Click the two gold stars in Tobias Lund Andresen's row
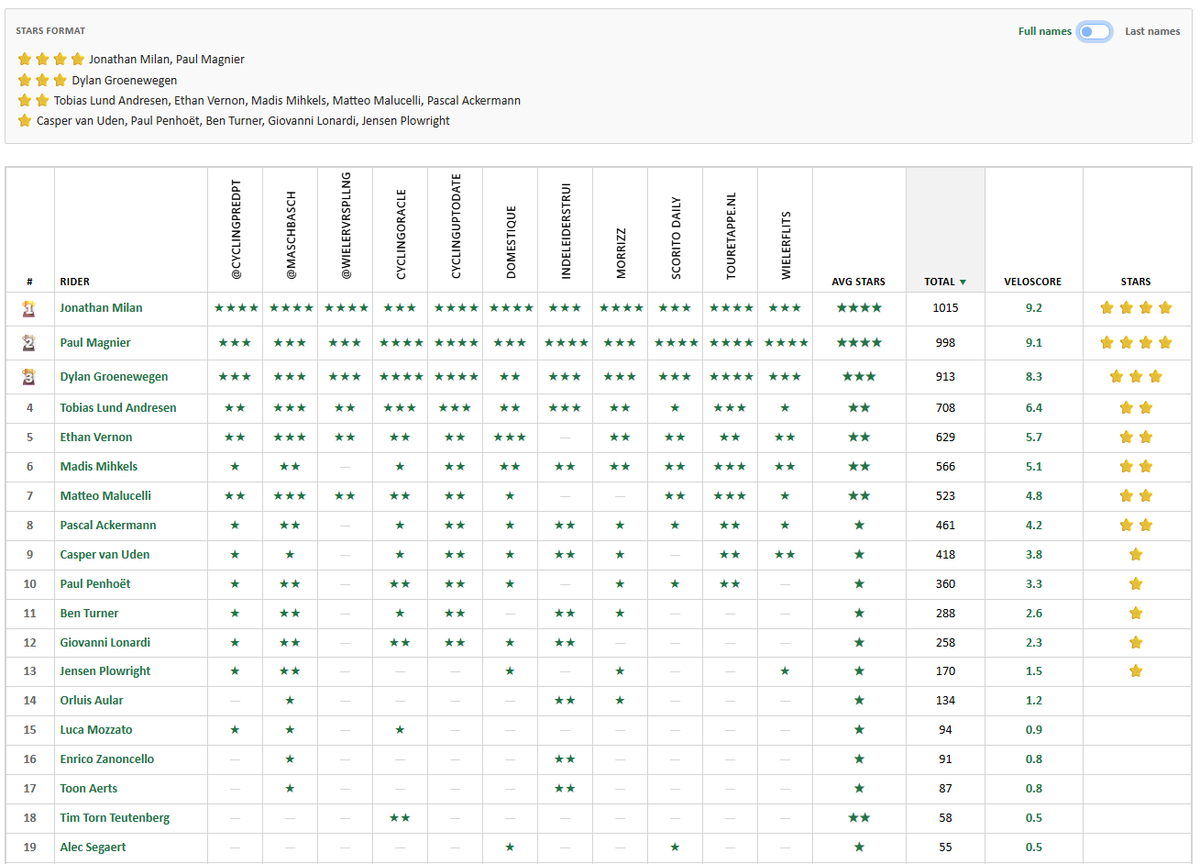The height and width of the screenshot is (864, 1200). 1135,408
